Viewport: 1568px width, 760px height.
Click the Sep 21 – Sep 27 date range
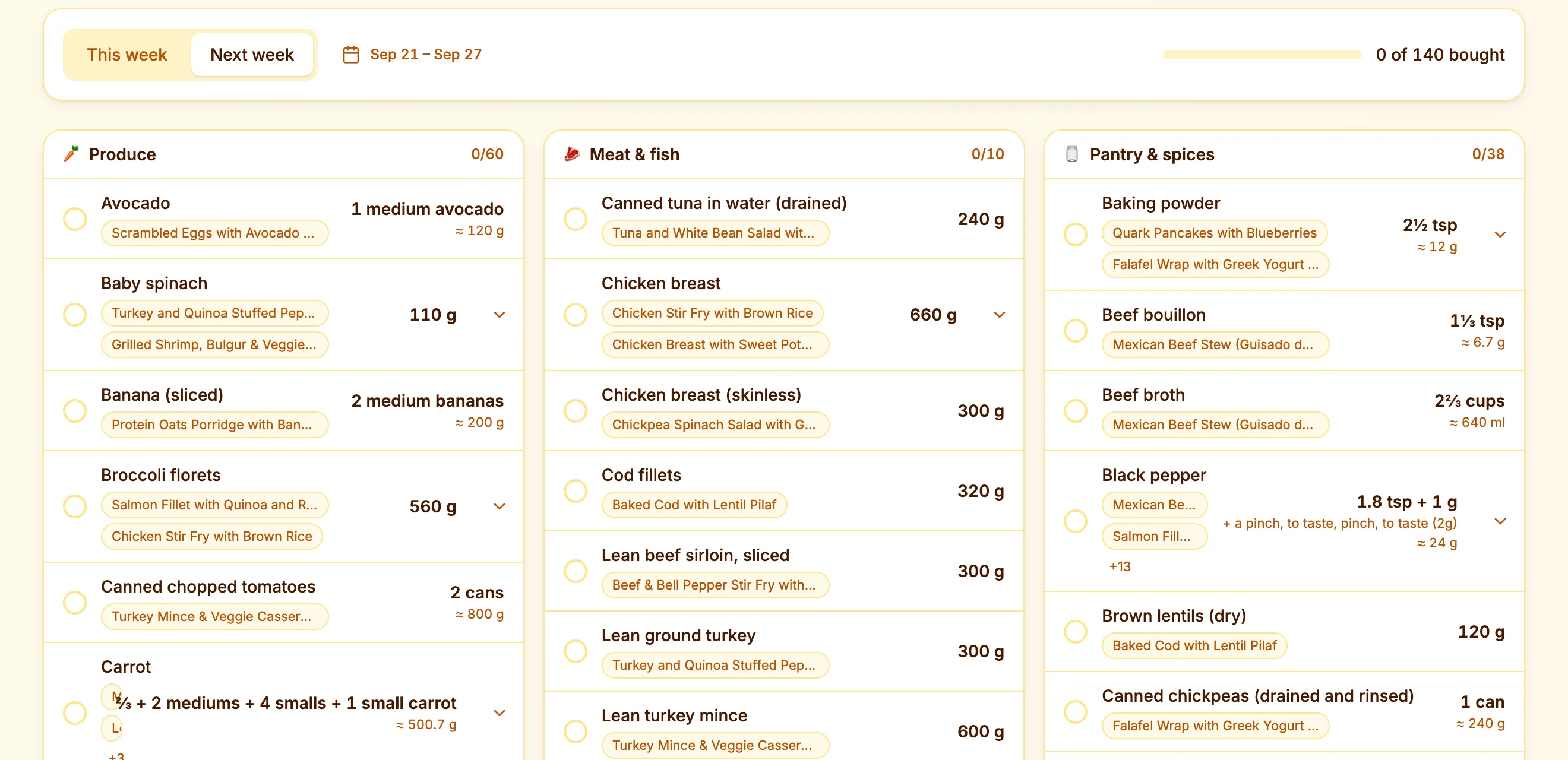tap(425, 55)
